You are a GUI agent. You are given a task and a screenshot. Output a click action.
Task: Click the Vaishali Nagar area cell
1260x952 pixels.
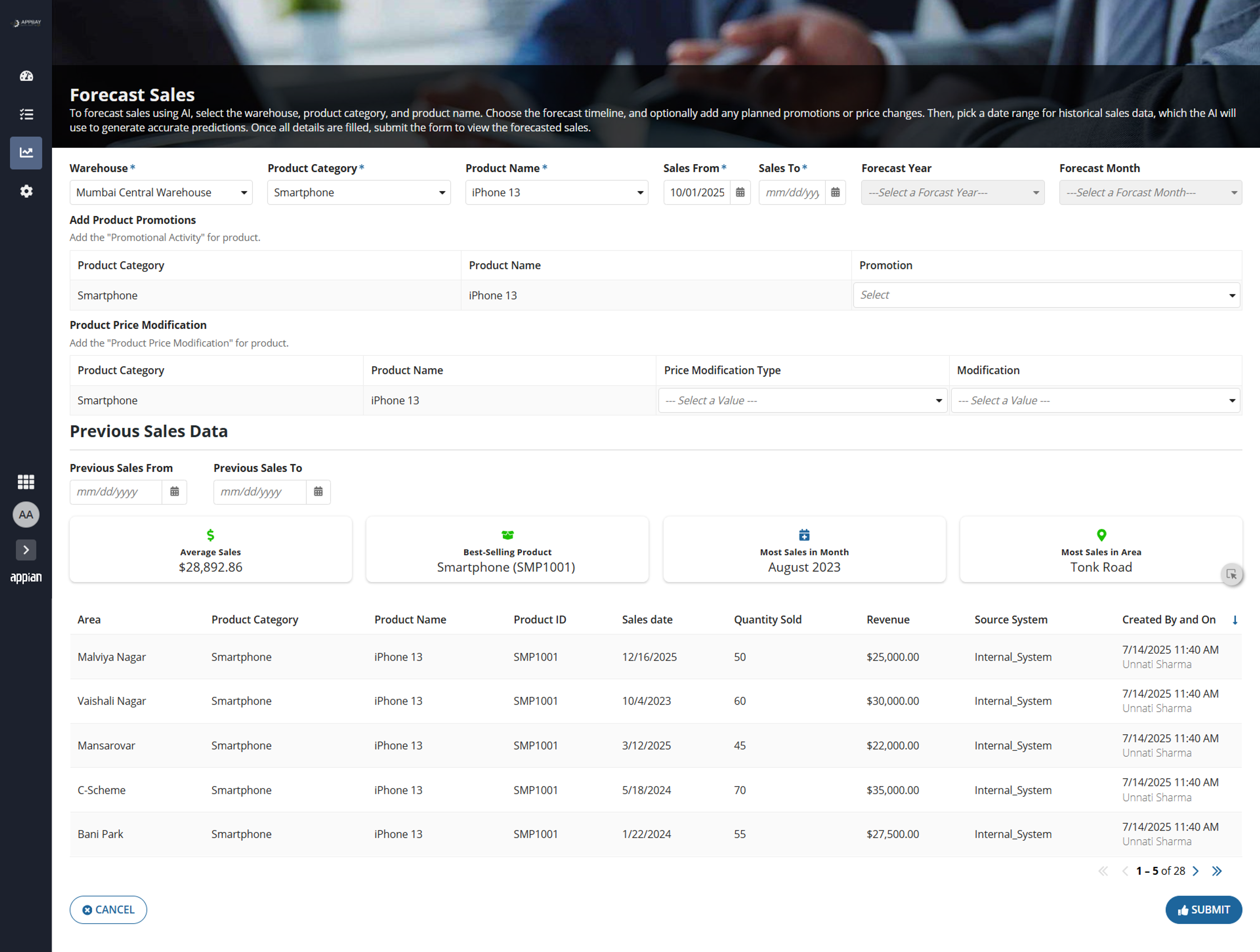click(112, 701)
